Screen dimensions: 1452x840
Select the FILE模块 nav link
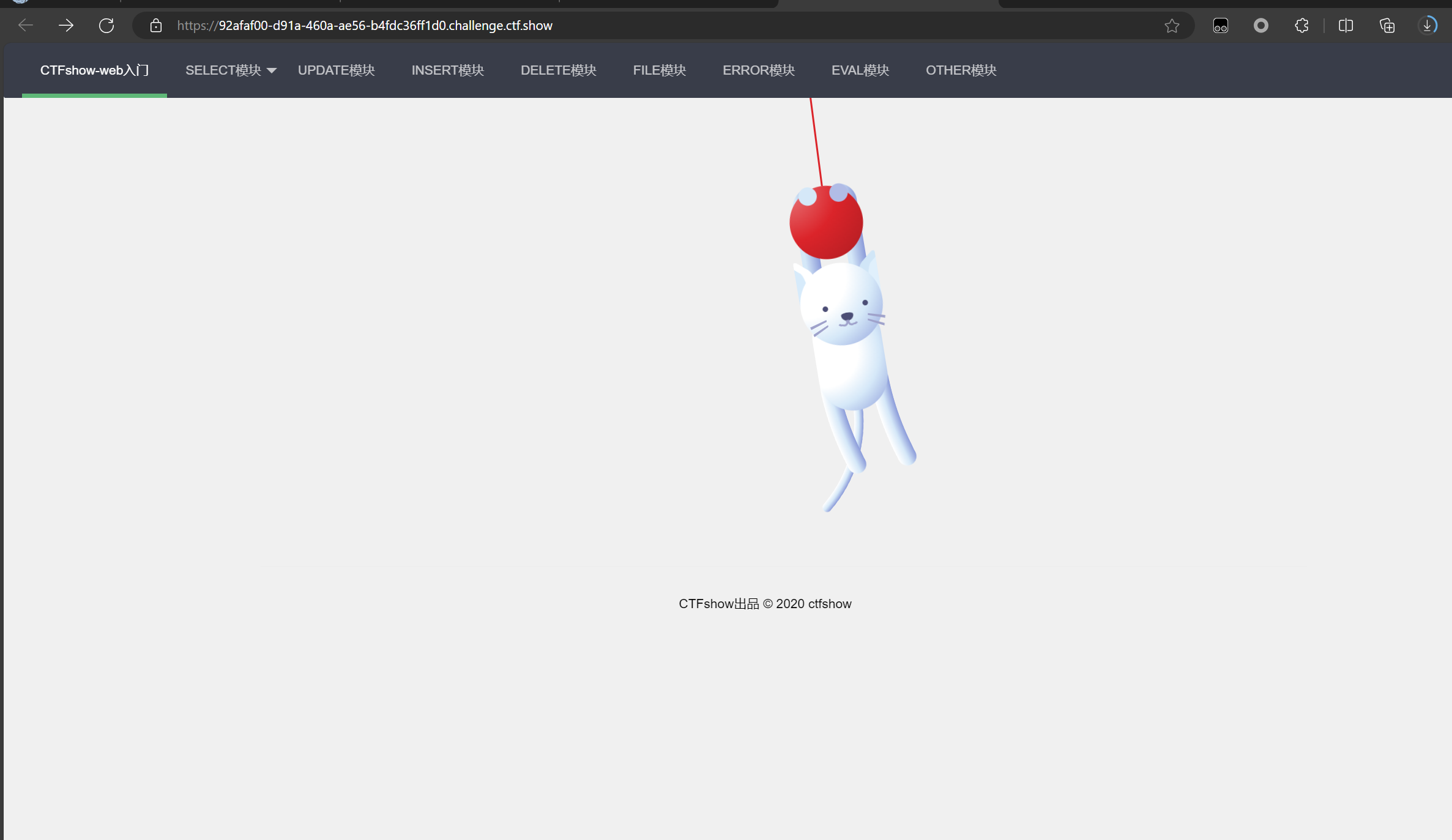point(659,70)
